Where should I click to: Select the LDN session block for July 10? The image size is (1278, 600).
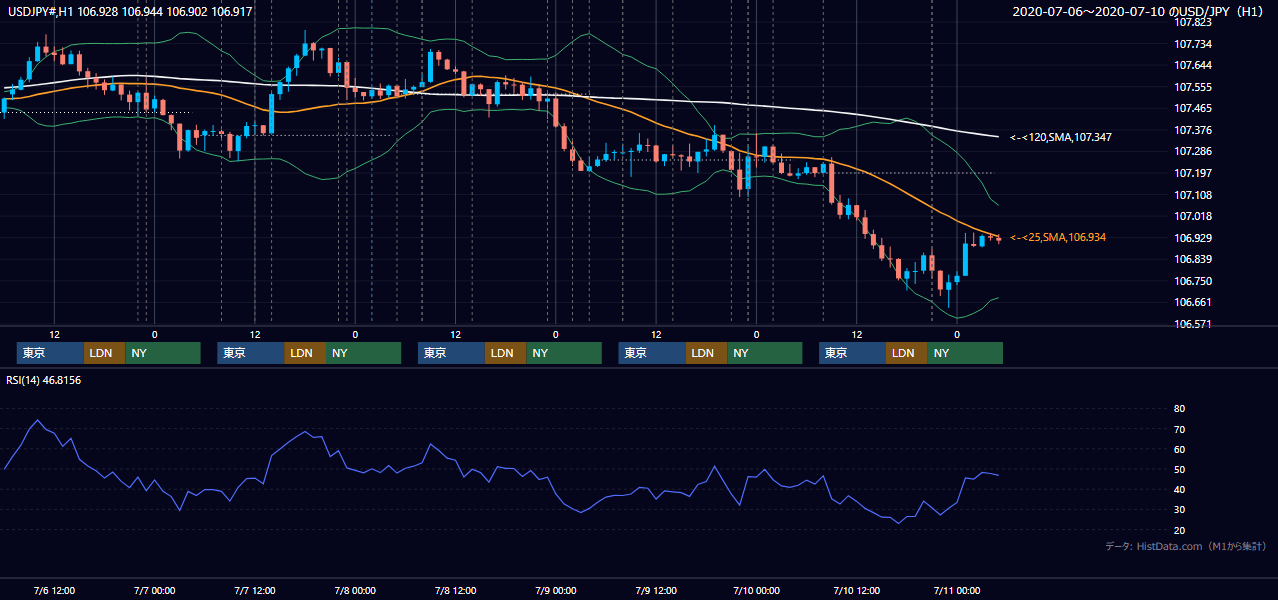click(x=906, y=353)
